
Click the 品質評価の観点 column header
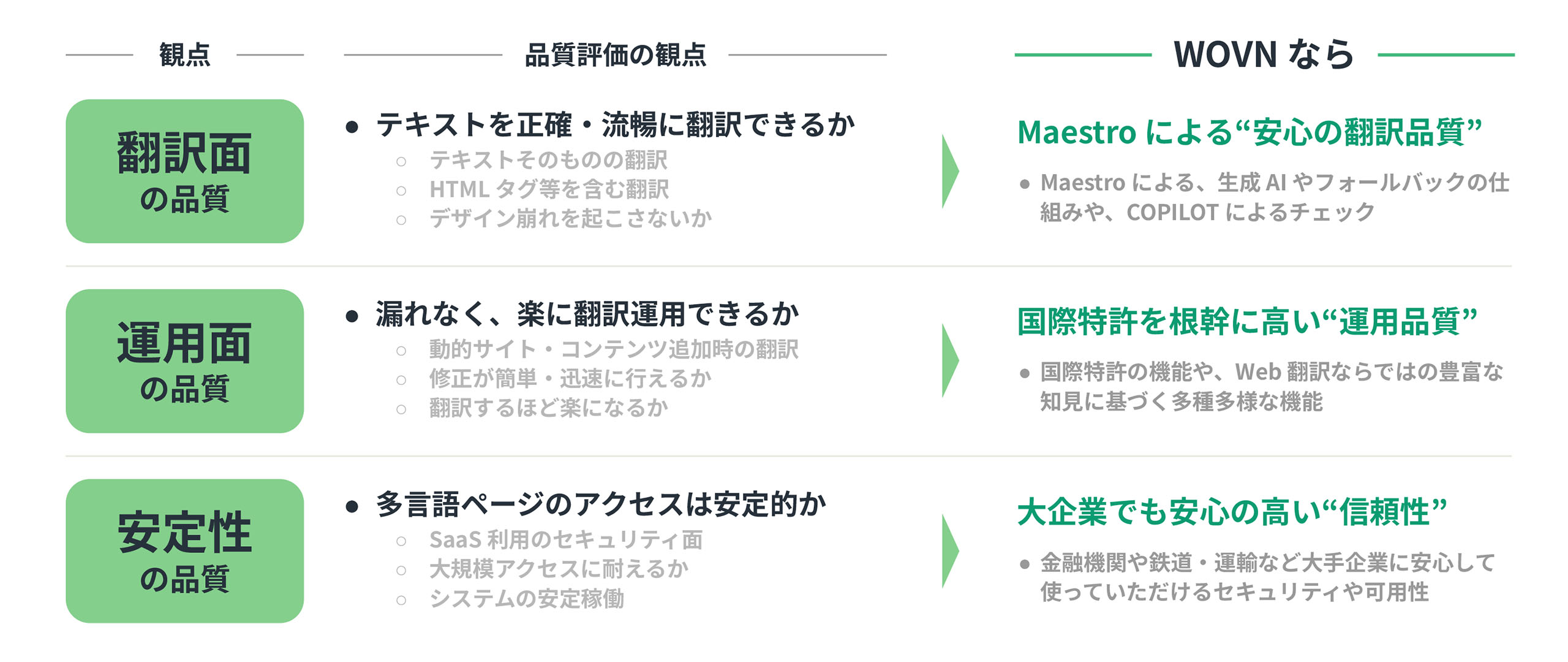615,55
